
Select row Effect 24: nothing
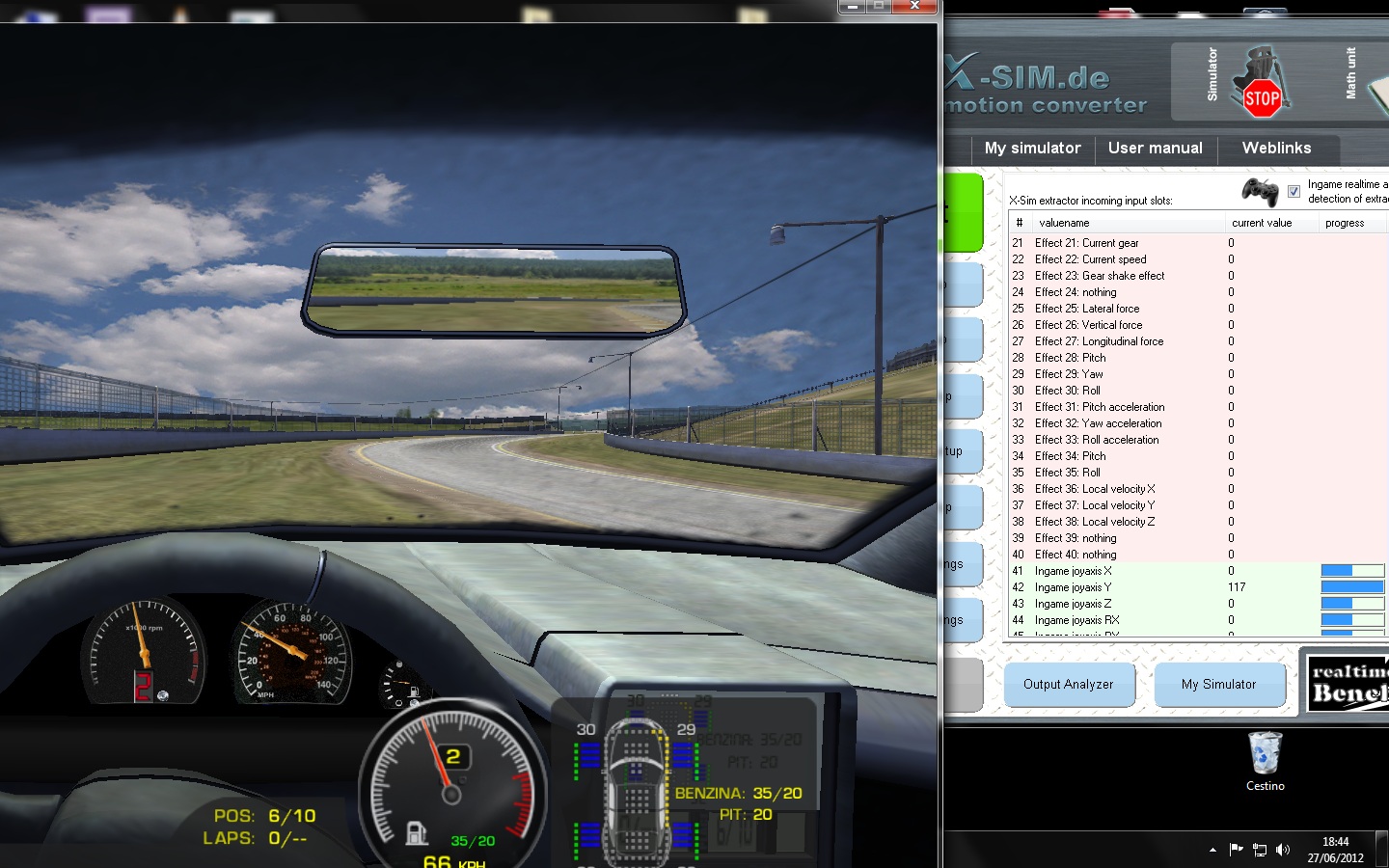[x=1197, y=292]
